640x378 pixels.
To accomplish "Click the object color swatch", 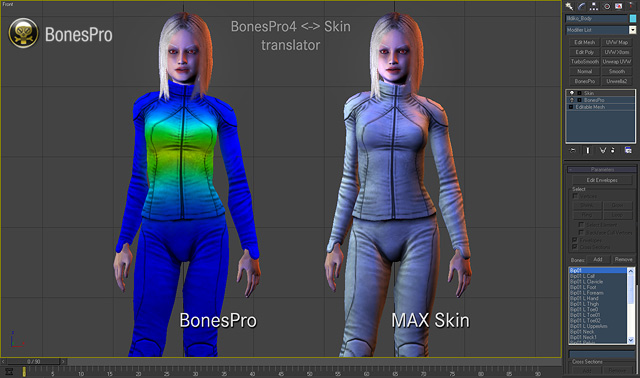I will pyautogui.click(x=633, y=18).
